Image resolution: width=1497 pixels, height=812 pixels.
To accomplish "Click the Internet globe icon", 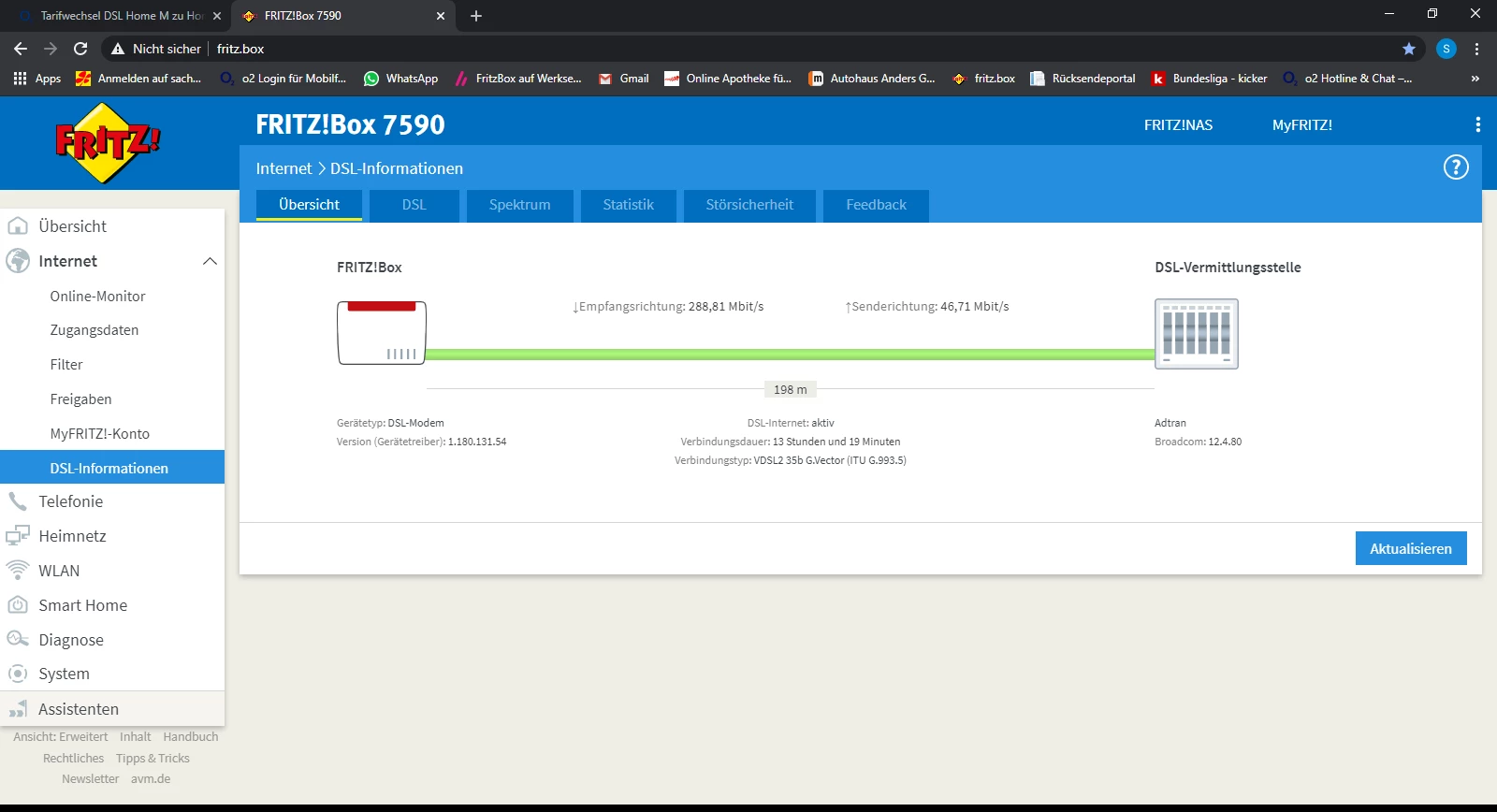I will click(x=18, y=261).
